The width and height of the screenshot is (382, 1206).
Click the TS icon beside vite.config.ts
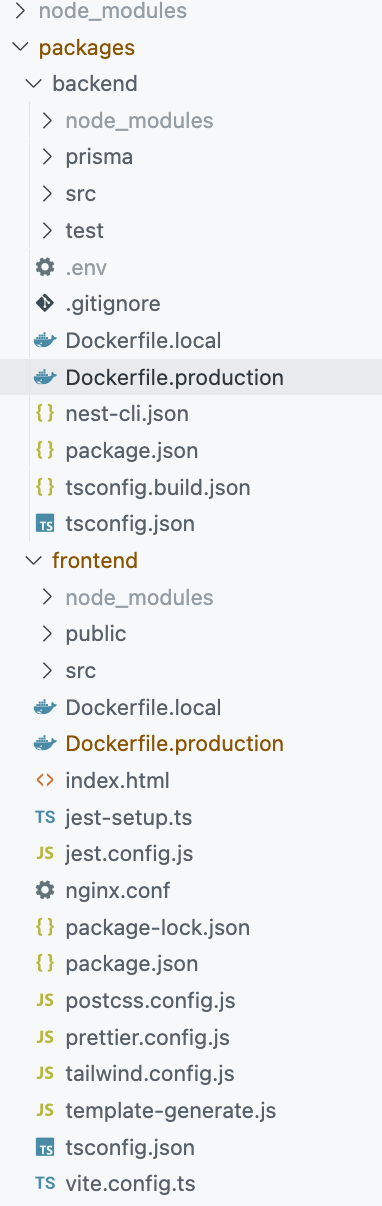(45, 1183)
